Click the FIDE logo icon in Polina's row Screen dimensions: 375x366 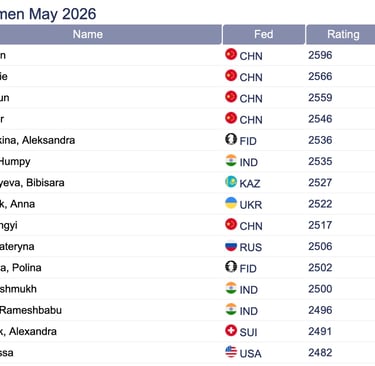(231, 267)
